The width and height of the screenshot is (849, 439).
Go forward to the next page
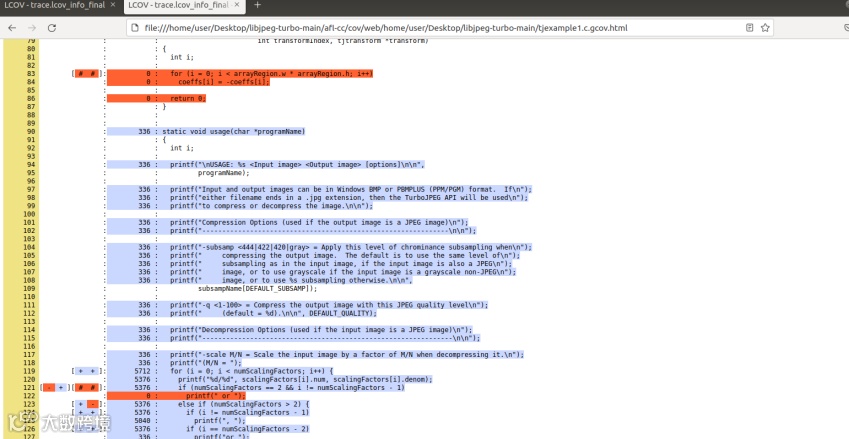click(32, 28)
